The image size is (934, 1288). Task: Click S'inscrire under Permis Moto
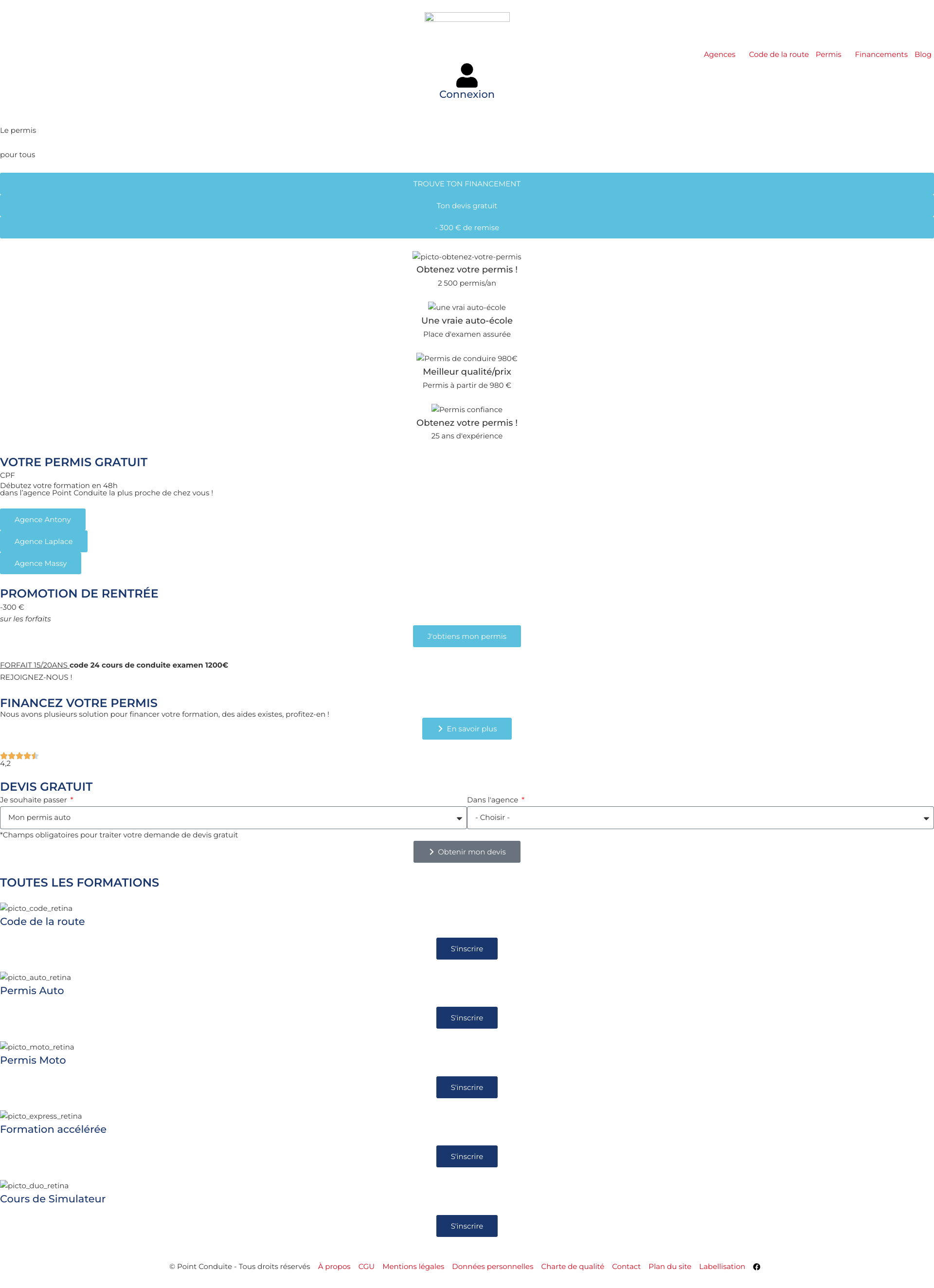coord(467,1087)
